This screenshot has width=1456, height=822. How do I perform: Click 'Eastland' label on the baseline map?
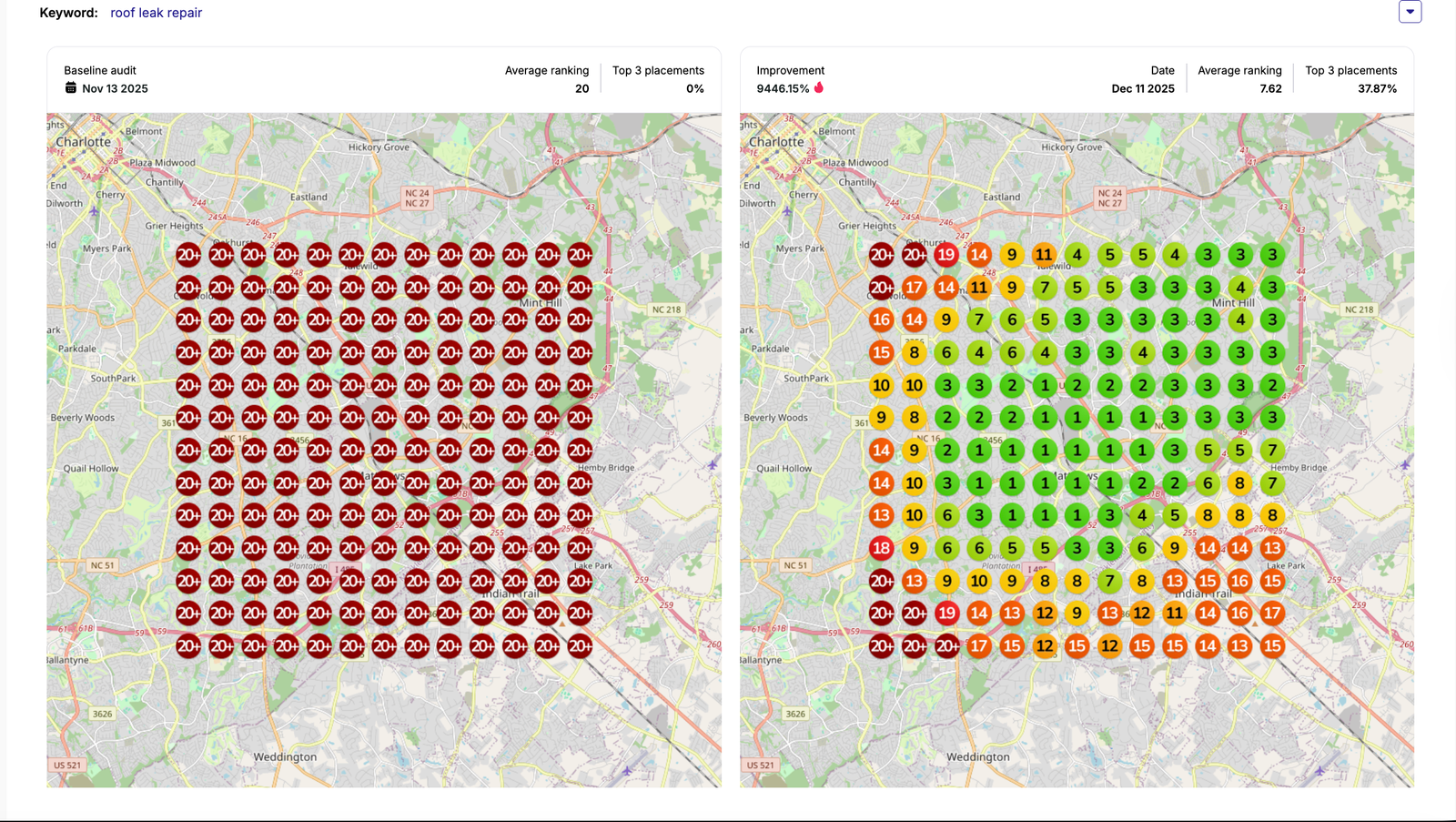(308, 197)
